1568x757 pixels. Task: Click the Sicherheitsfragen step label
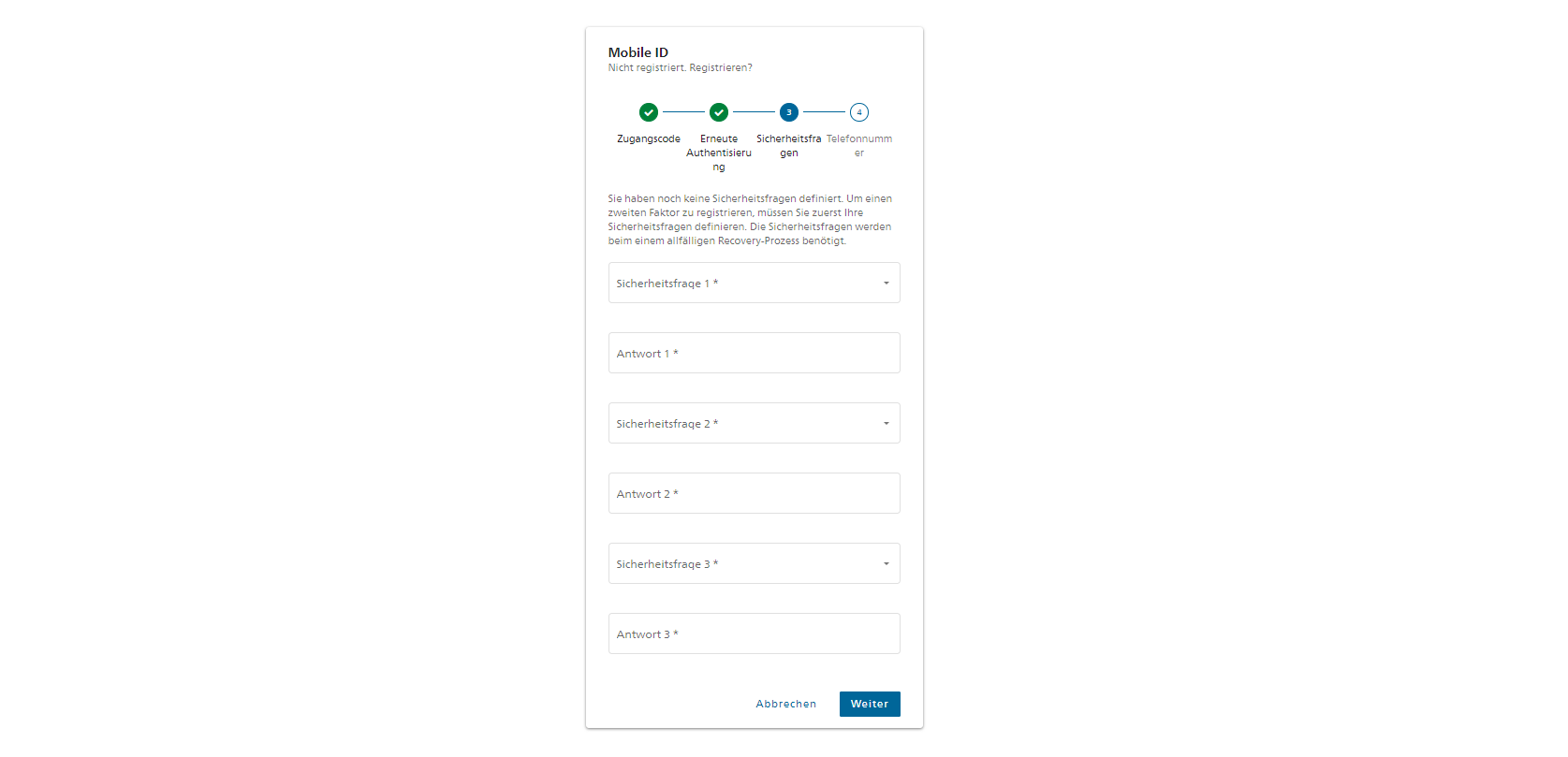(x=789, y=146)
